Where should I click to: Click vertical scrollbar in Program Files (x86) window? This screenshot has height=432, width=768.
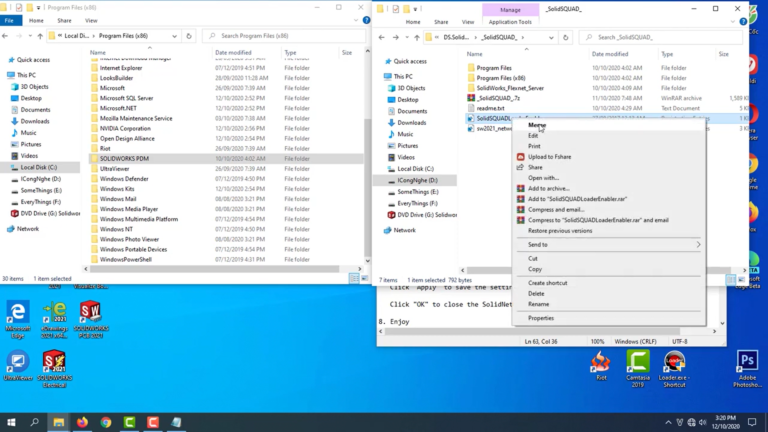[x=367, y=186]
